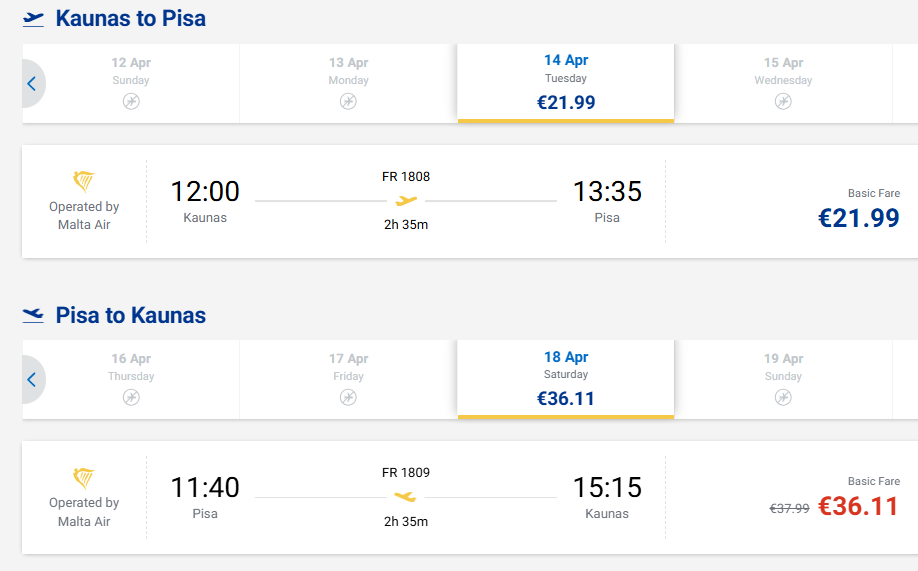
Task: Go to previous dates for Pisa to Kaunas
Action: (32, 380)
